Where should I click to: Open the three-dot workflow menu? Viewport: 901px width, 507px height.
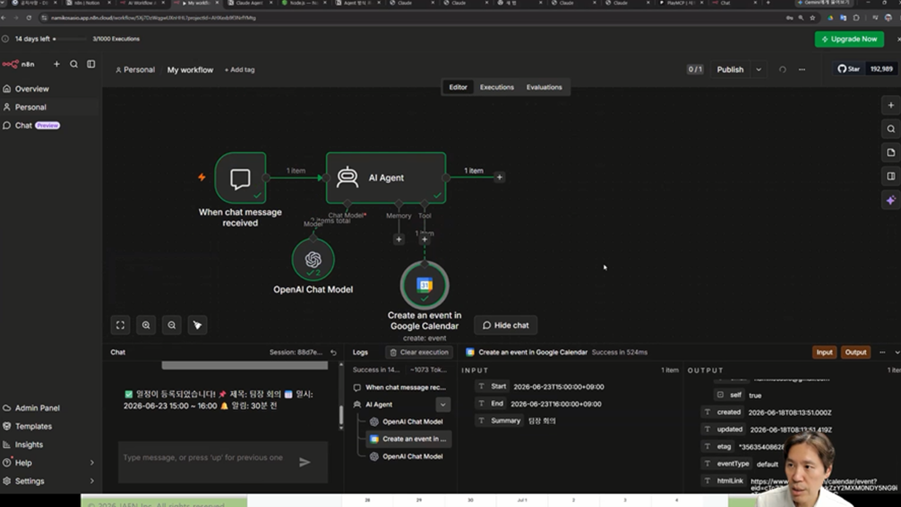tap(802, 70)
